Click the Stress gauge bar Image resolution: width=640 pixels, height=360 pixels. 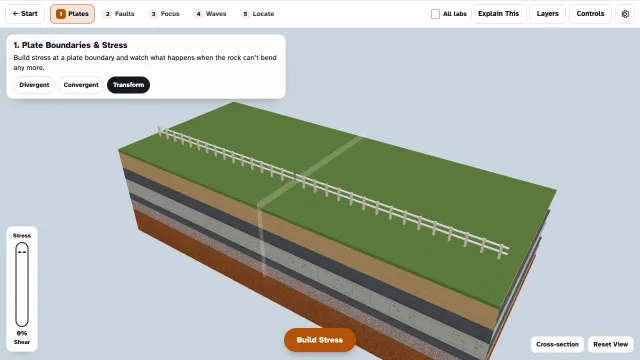click(x=22, y=284)
